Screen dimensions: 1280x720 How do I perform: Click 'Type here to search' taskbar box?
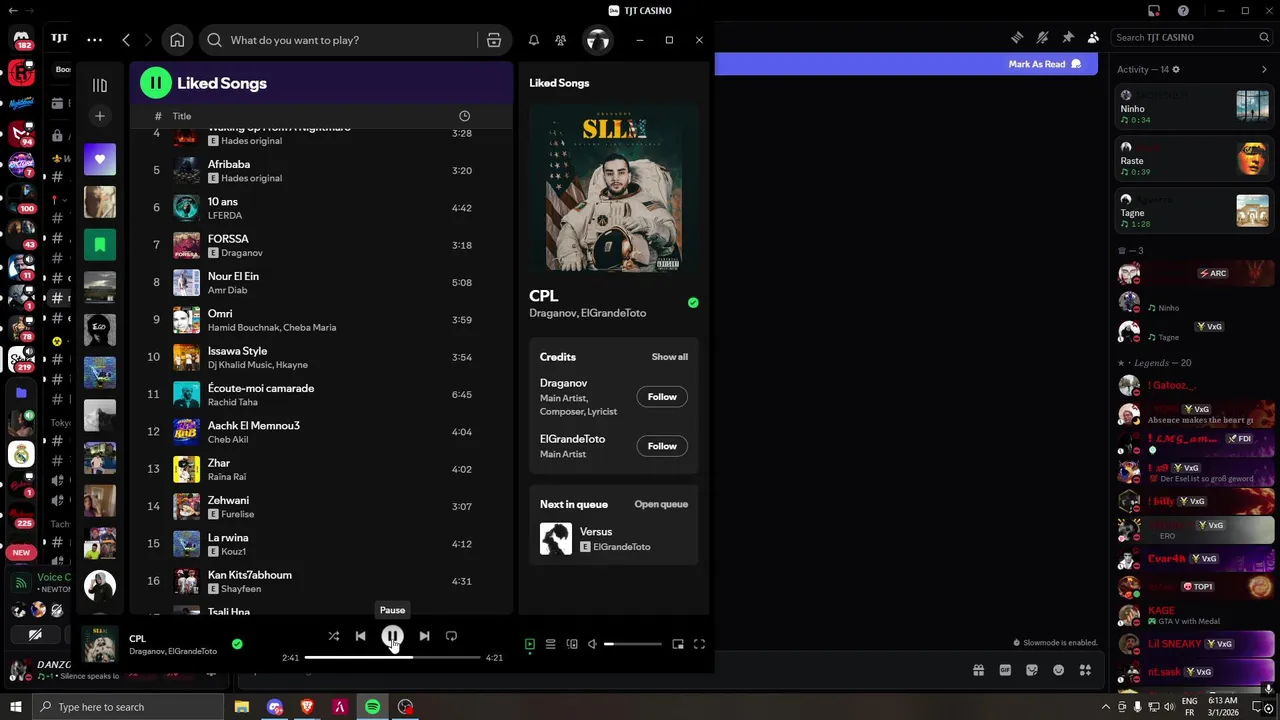coord(128,707)
